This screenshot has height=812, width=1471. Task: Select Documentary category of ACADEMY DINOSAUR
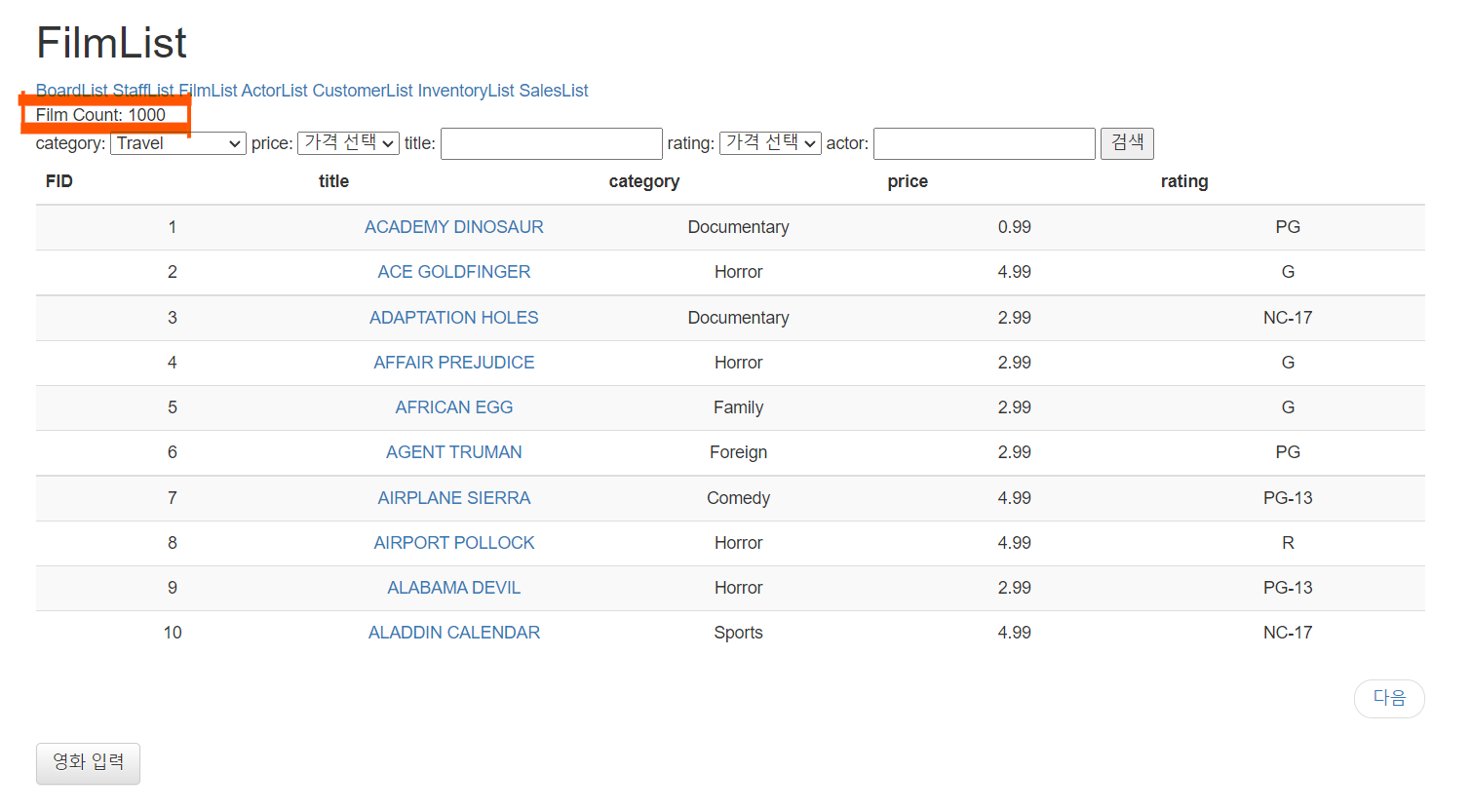(738, 227)
